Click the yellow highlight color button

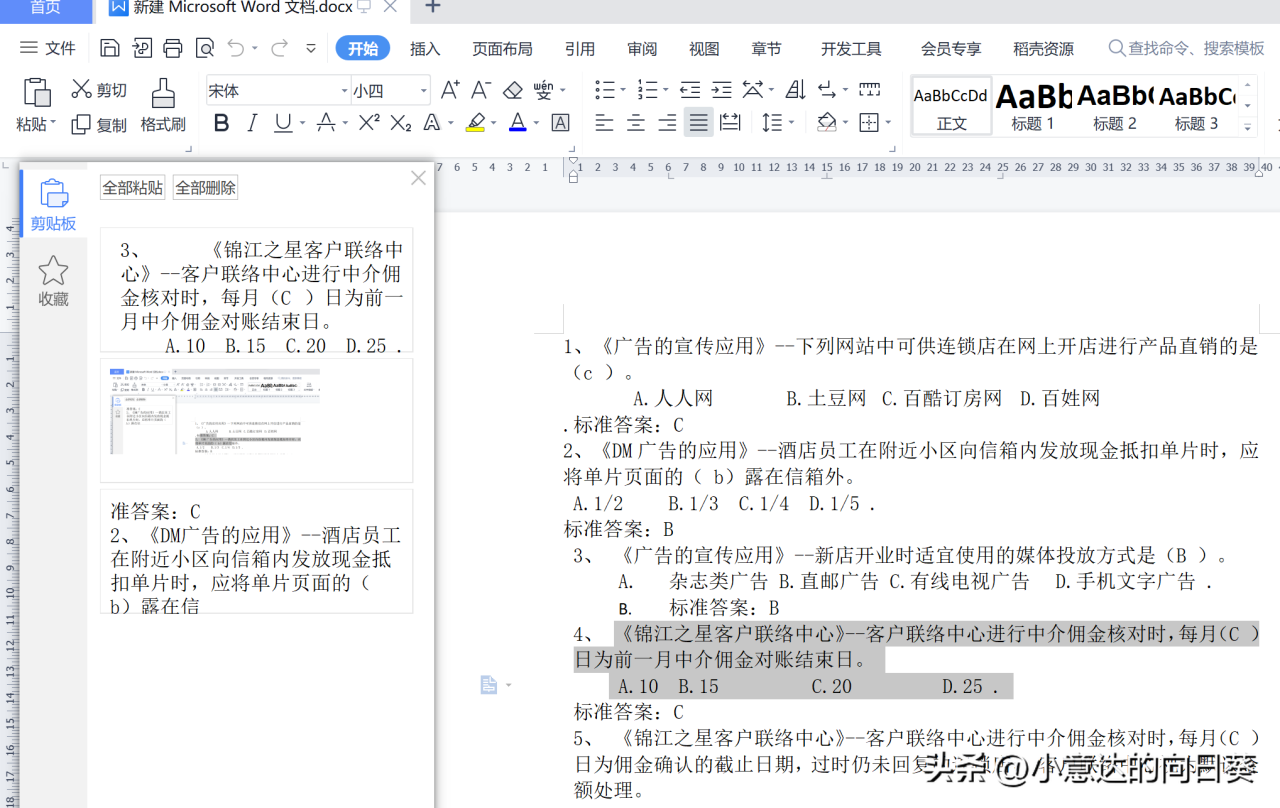pyautogui.click(x=476, y=123)
